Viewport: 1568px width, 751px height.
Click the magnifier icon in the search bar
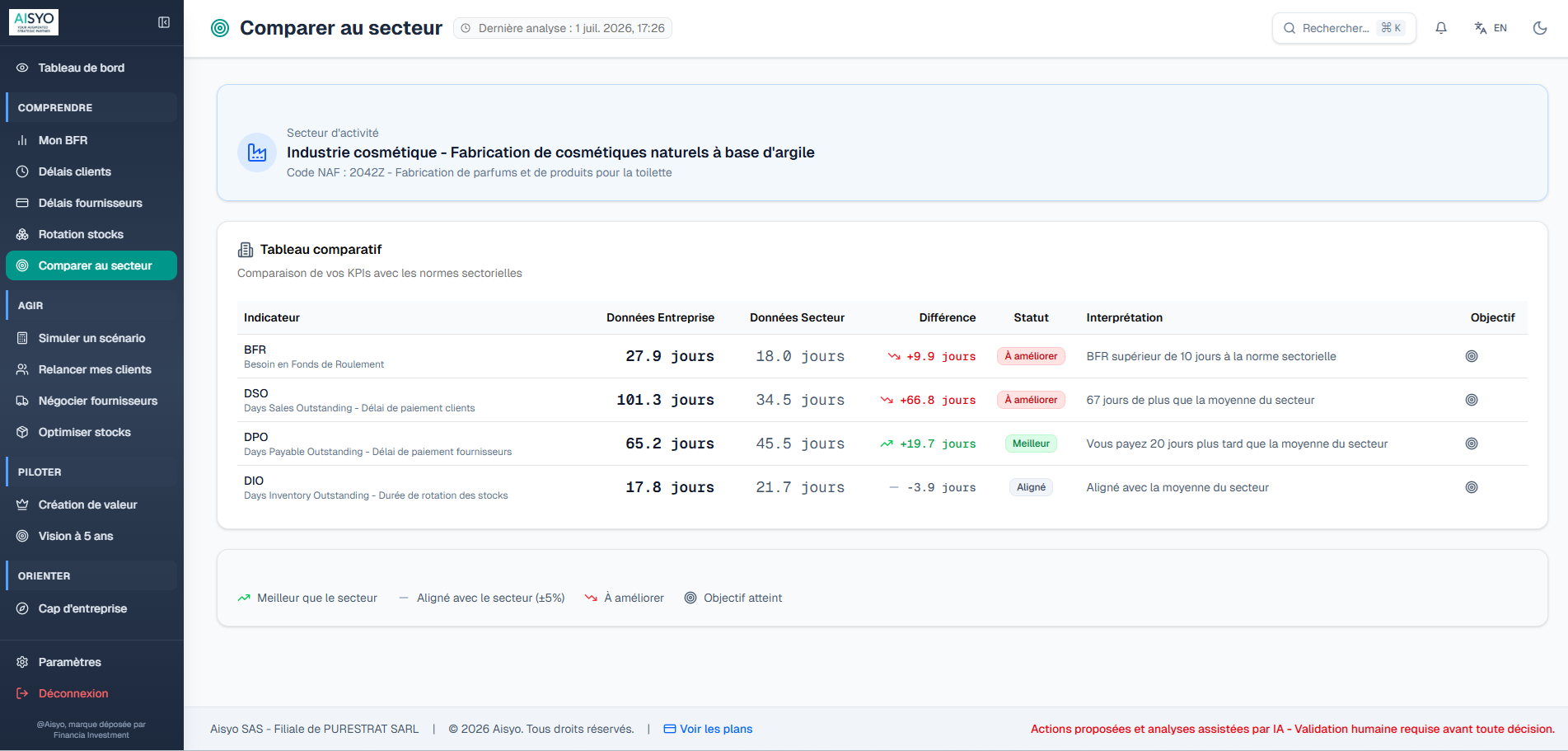pos(1289,27)
